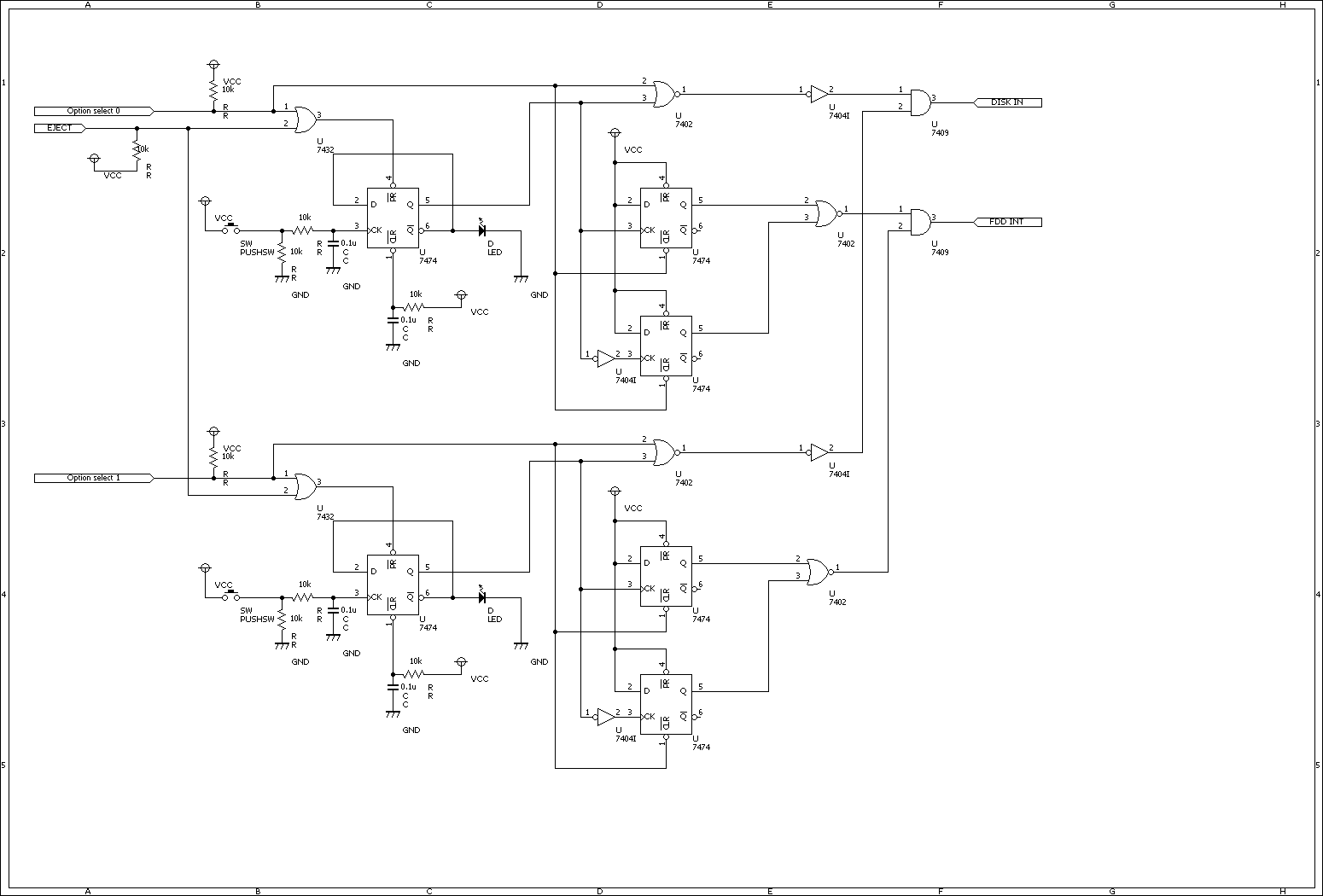Screen dimensions: 1323x896
Task: Select the lower PUSHSW push switch
Action: pos(230,596)
